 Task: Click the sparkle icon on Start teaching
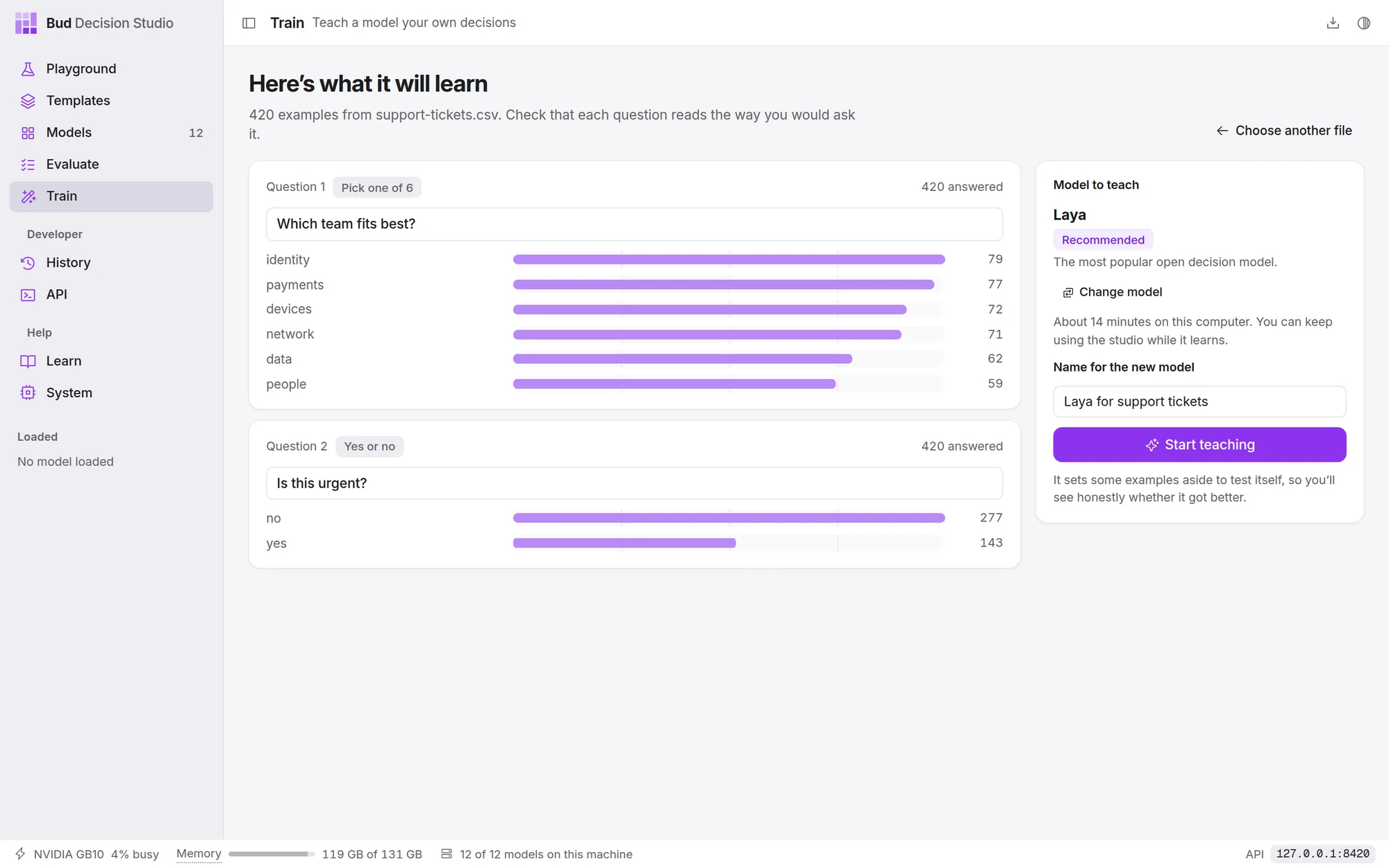point(1151,445)
